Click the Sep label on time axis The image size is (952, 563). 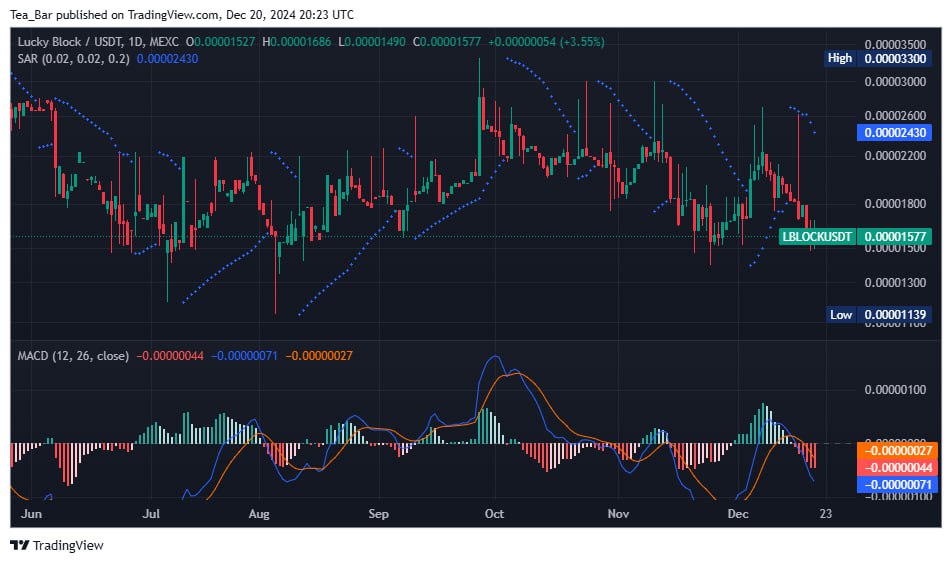coord(378,514)
